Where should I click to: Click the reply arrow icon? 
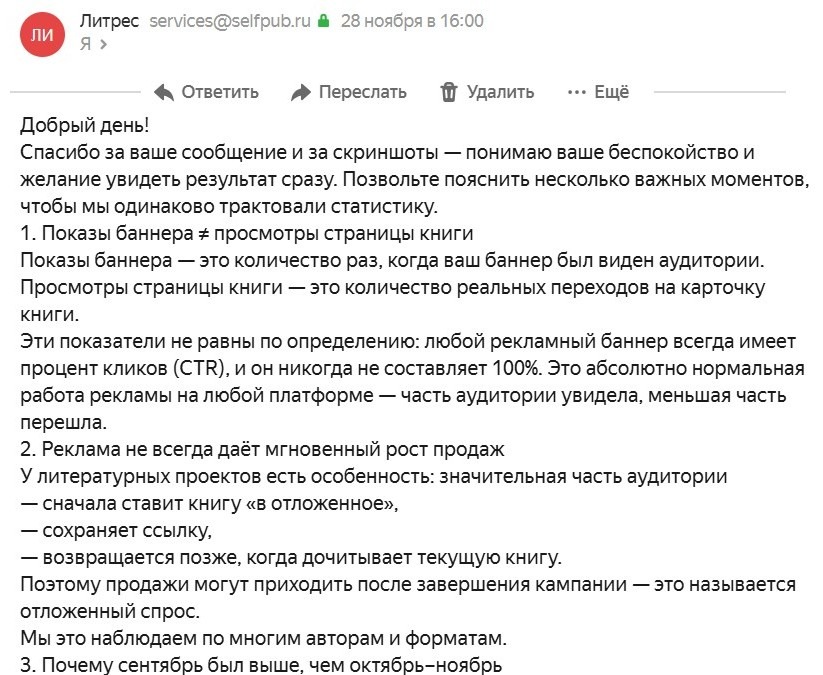click(165, 92)
